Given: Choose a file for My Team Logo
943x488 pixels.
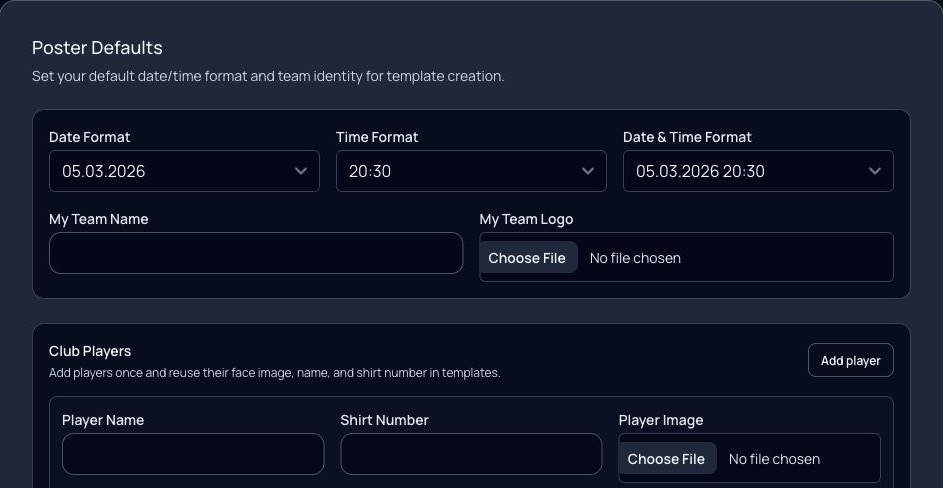Looking at the screenshot, I should click(x=527, y=258).
